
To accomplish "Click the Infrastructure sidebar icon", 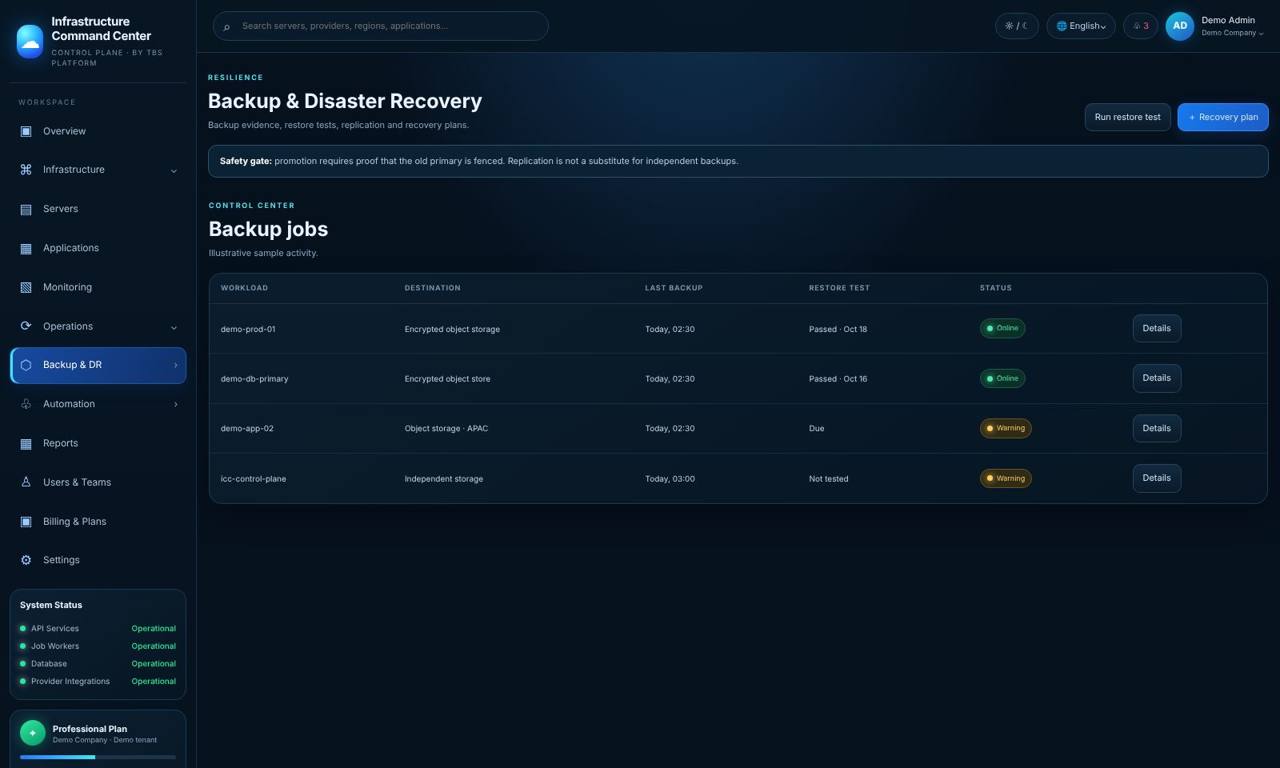I will 26,170.
